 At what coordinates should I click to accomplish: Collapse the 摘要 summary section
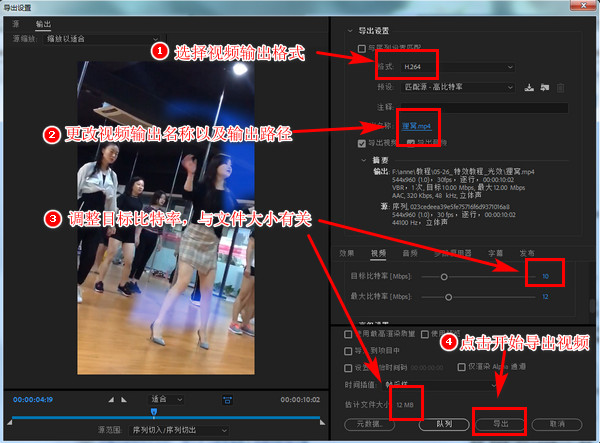click(364, 160)
